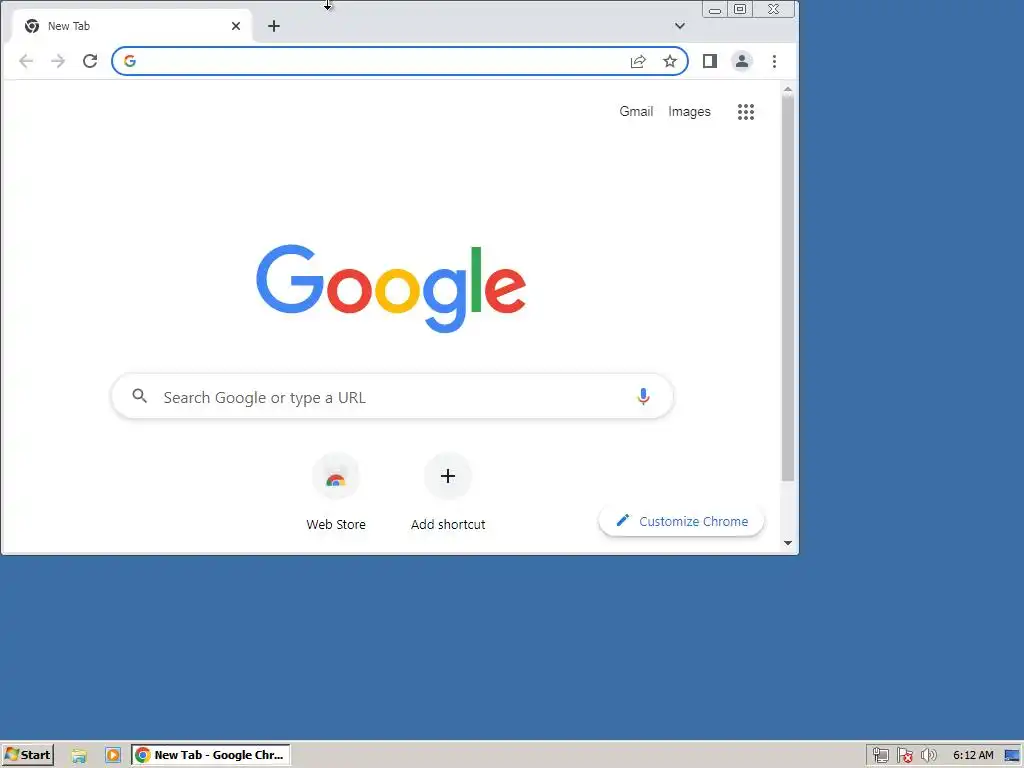Click the action center flag tray icon
Screen dimensions: 1024x768
(904, 756)
